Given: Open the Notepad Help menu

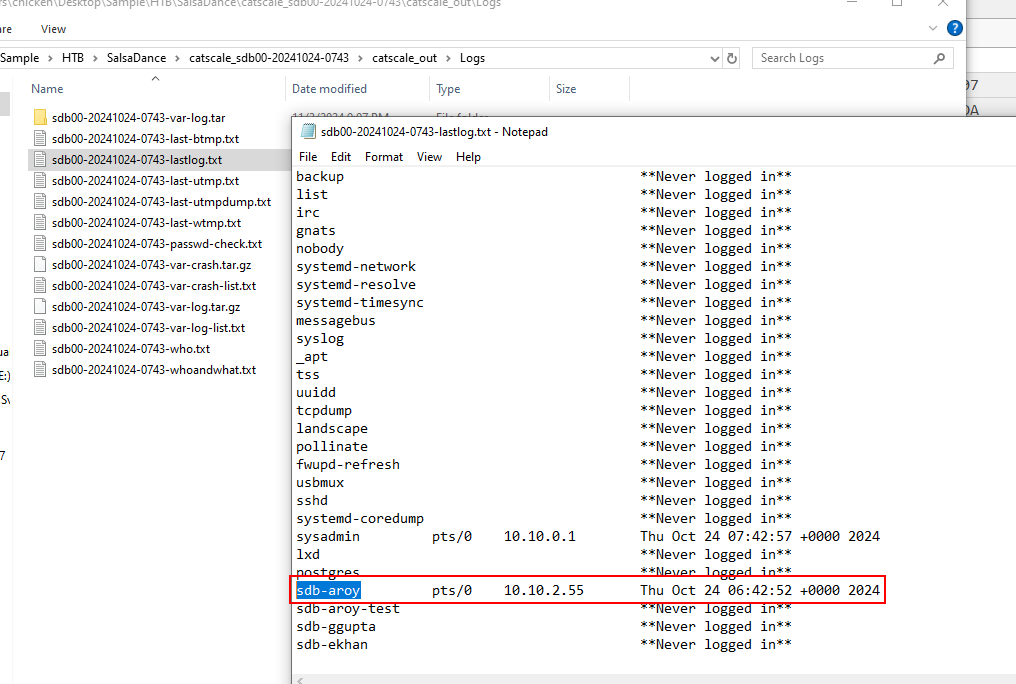Looking at the screenshot, I should coord(468,157).
